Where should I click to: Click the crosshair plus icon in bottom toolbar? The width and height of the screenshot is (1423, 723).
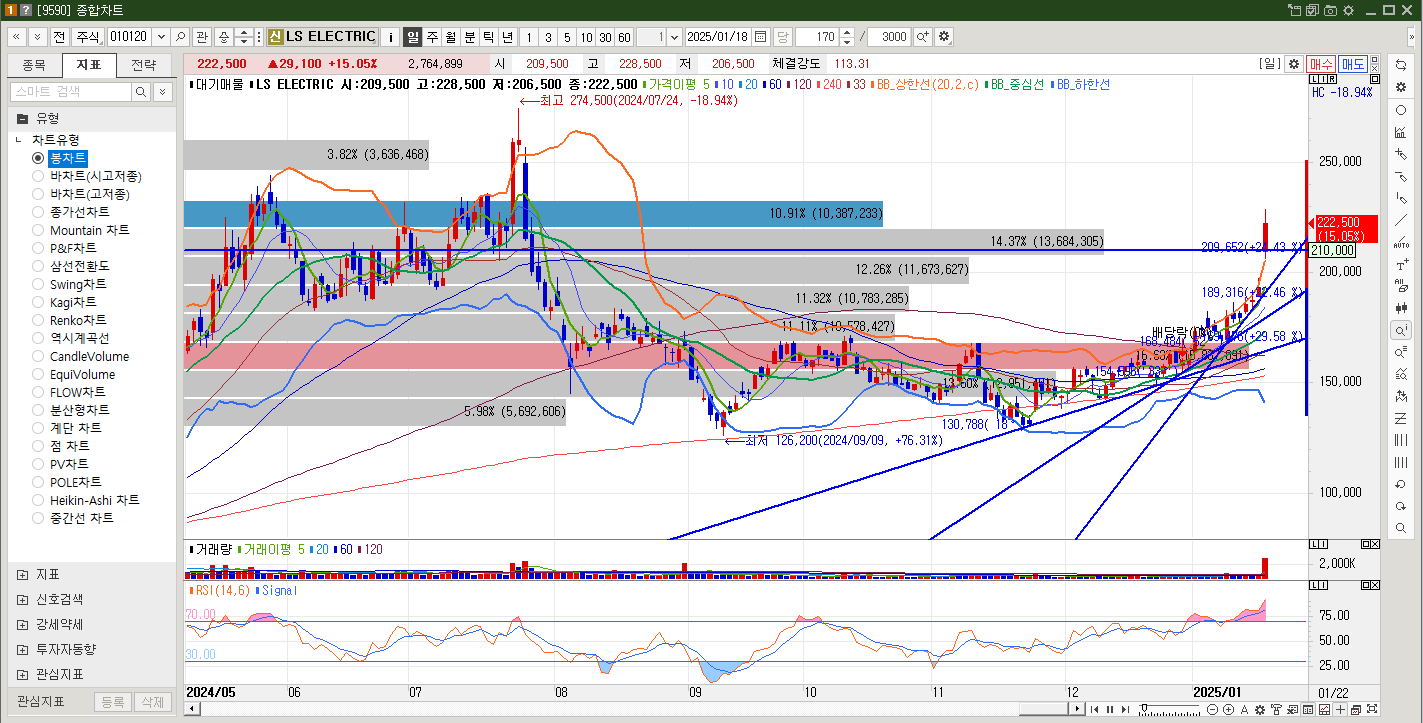tap(1340, 710)
